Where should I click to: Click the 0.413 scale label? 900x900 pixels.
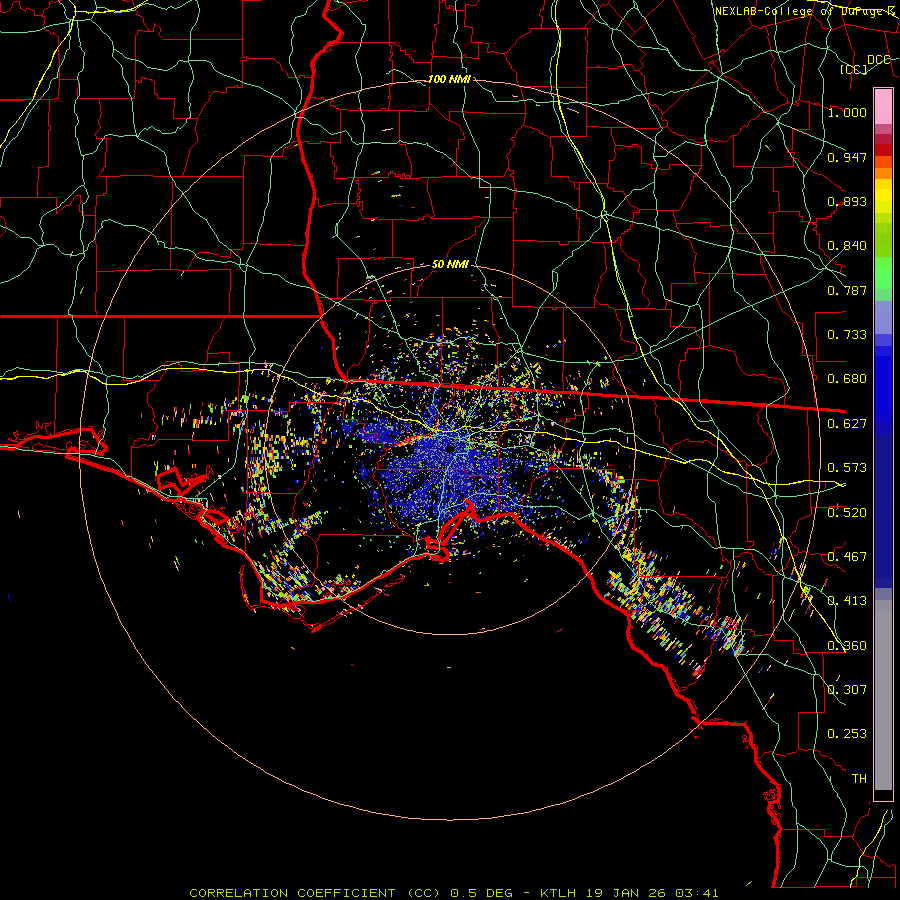tap(847, 601)
